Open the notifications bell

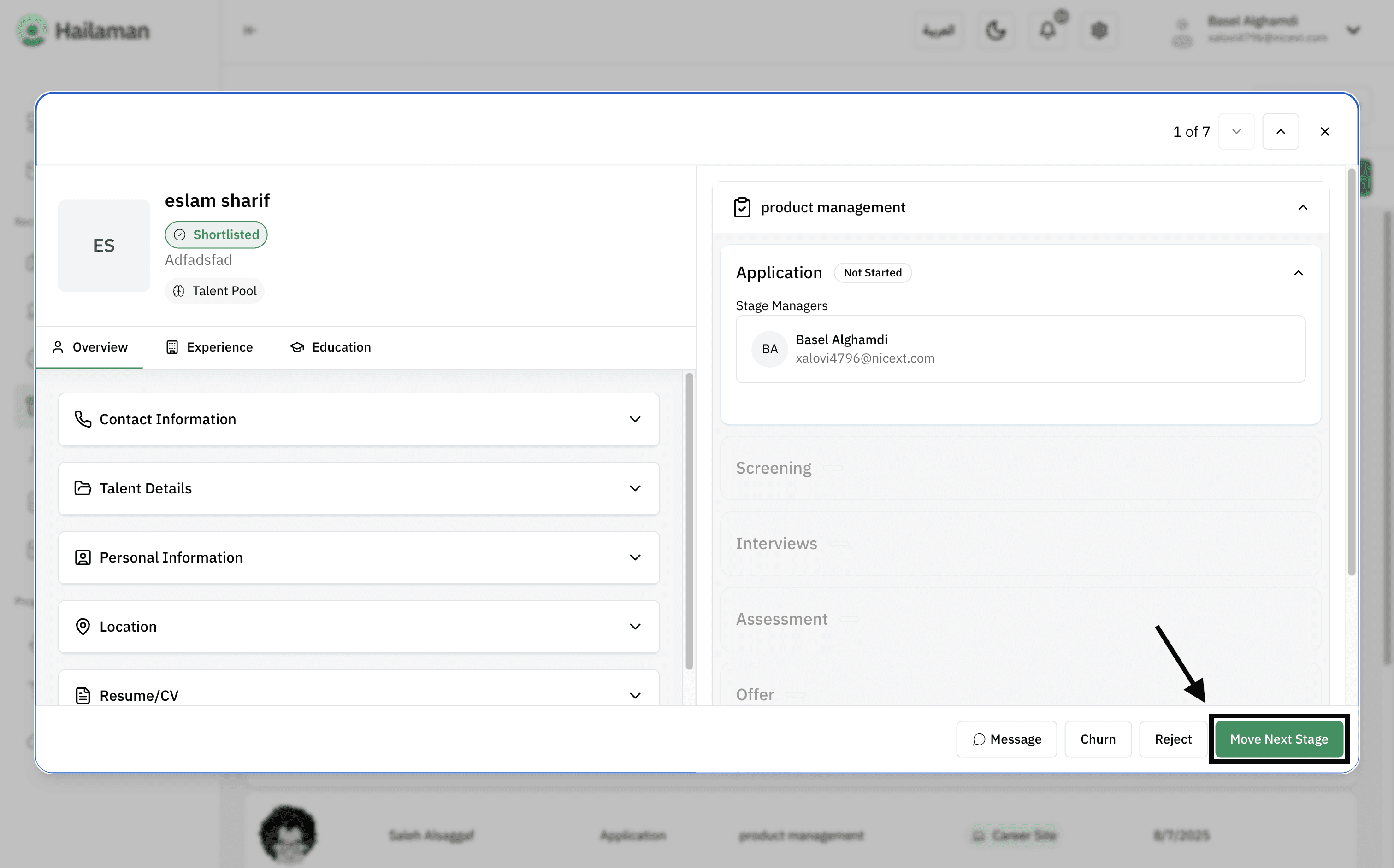click(1048, 30)
